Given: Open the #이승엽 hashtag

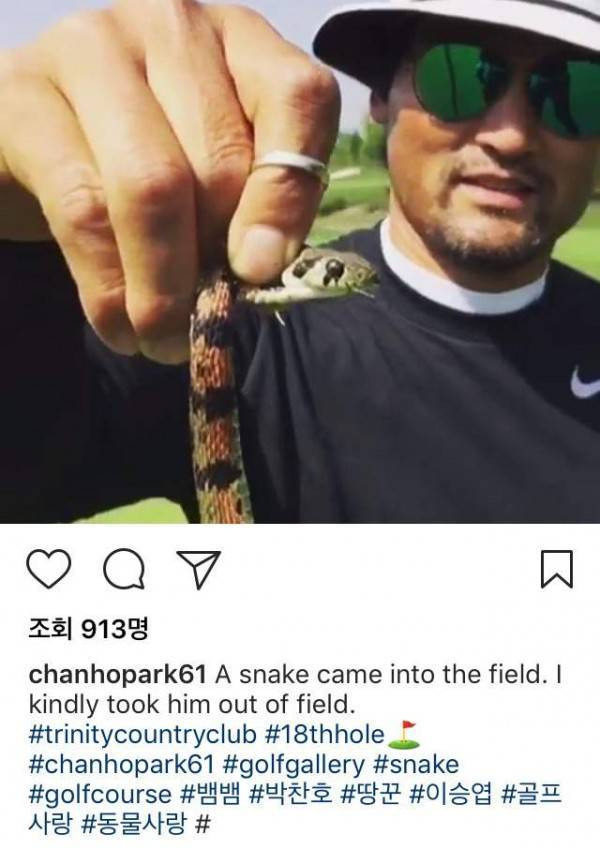Looking at the screenshot, I should [452, 795].
